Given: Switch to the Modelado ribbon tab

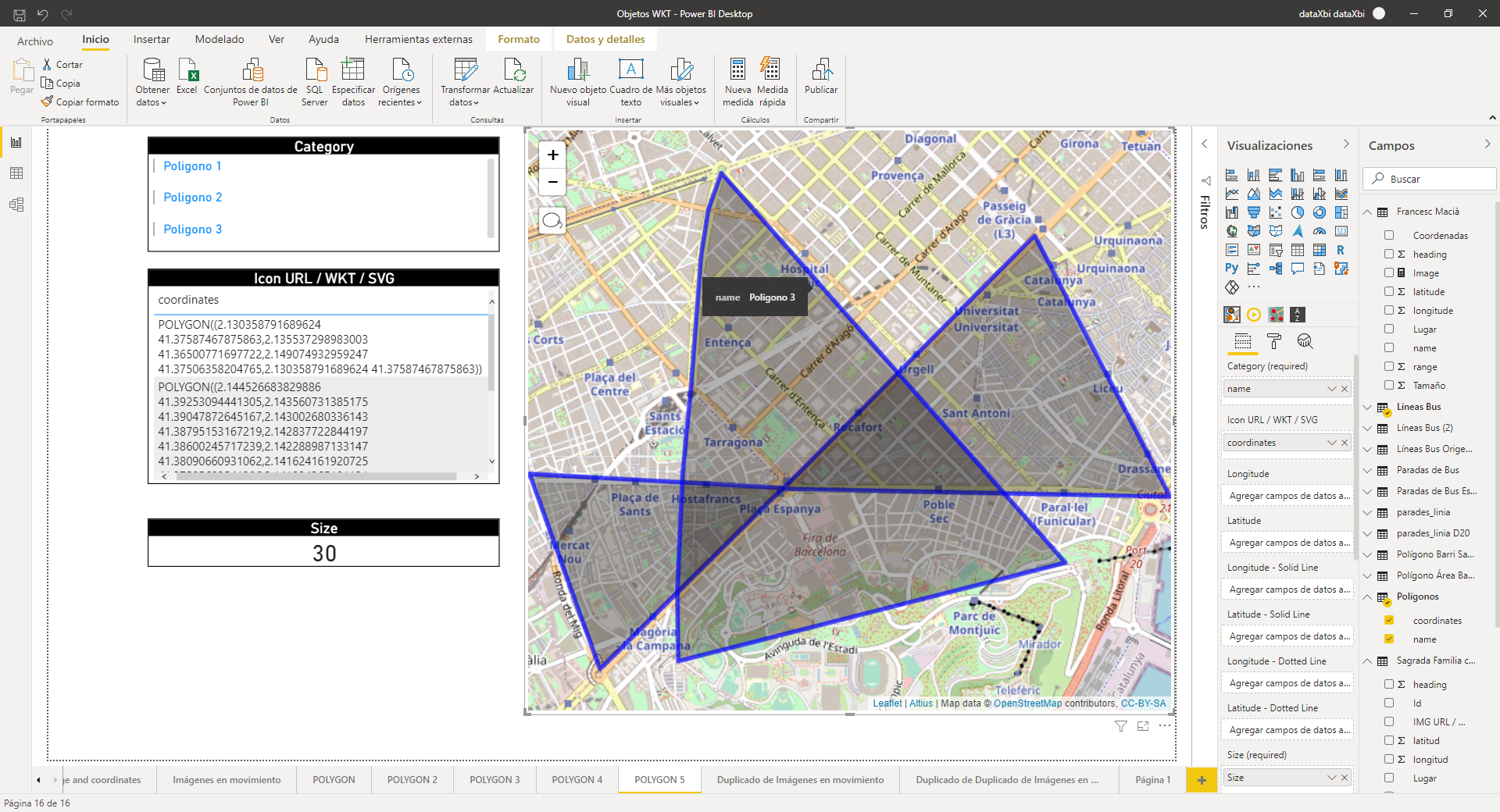Looking at the screenshot, I should tap(219, 39).
